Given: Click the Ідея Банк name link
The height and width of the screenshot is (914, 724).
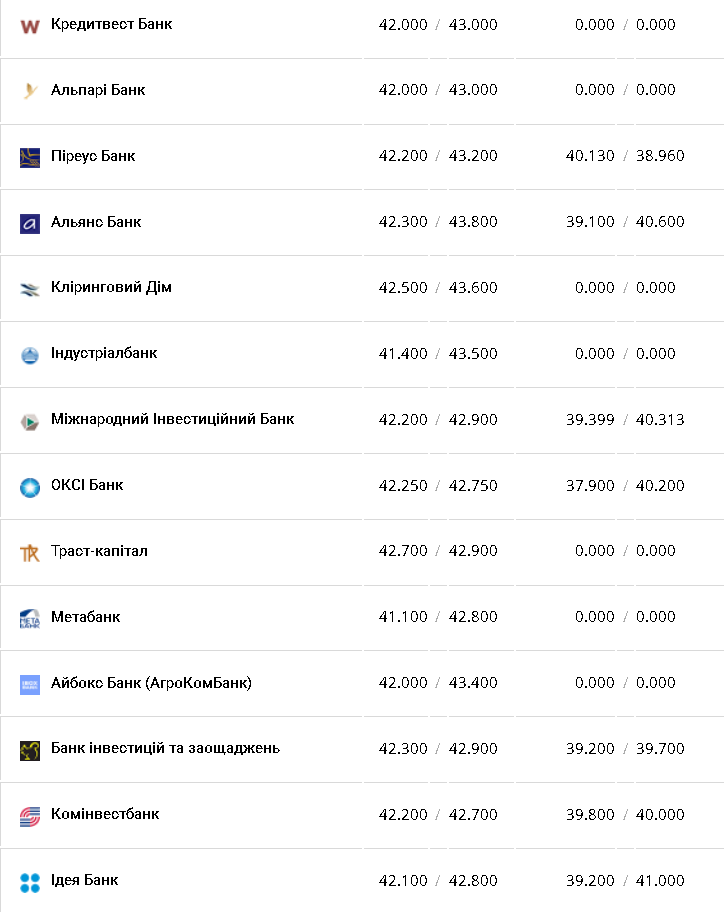Looking at the screenshot, I should click(x=84, y=880).
